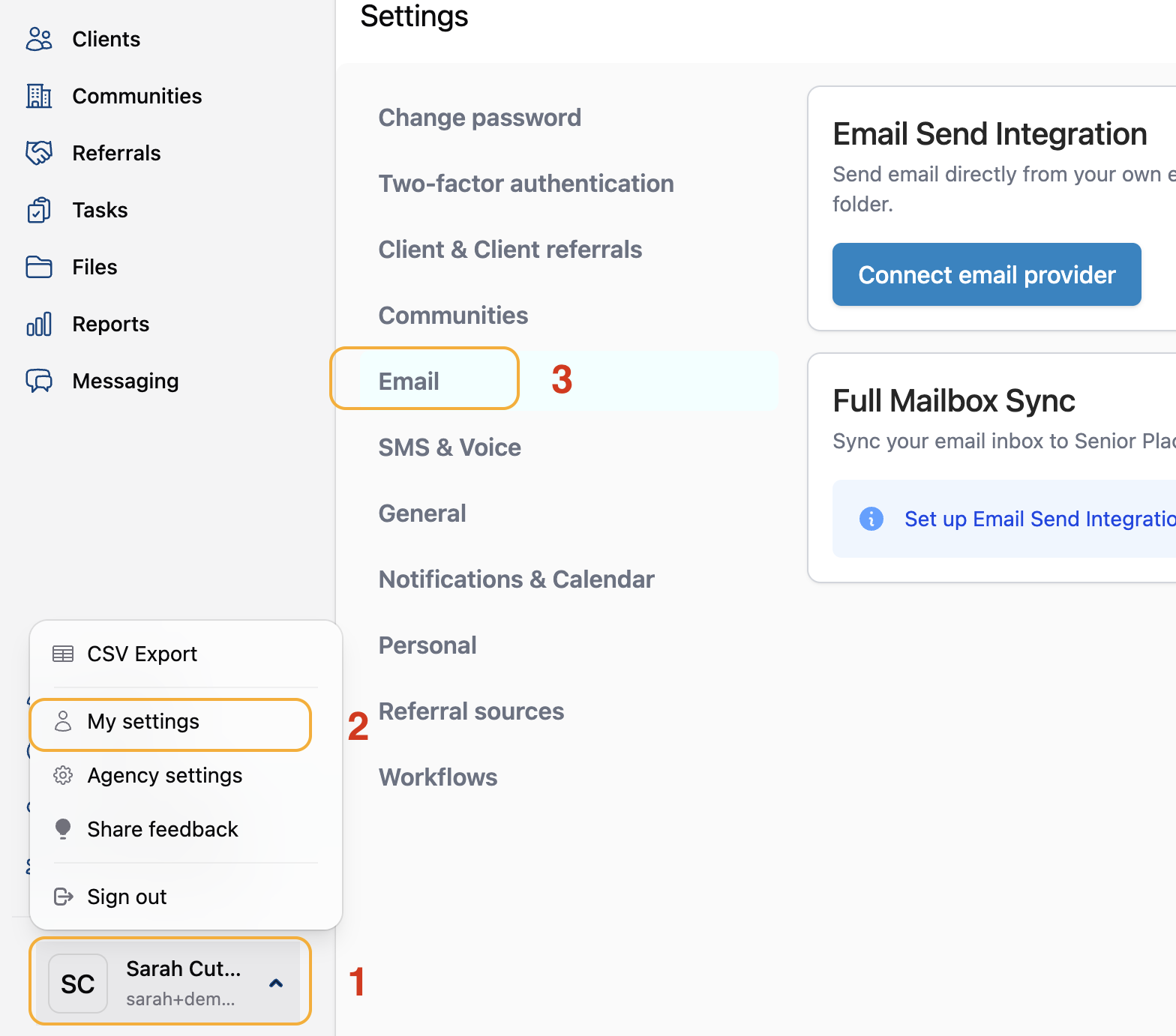
Task: Click Share feedback menu entry
Action: click(x=163, y=829)
